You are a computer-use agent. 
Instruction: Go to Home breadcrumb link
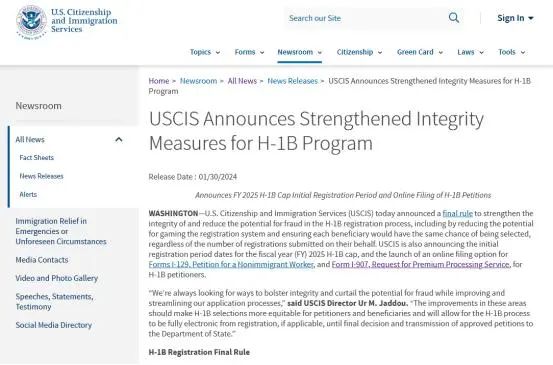[159, 81]
